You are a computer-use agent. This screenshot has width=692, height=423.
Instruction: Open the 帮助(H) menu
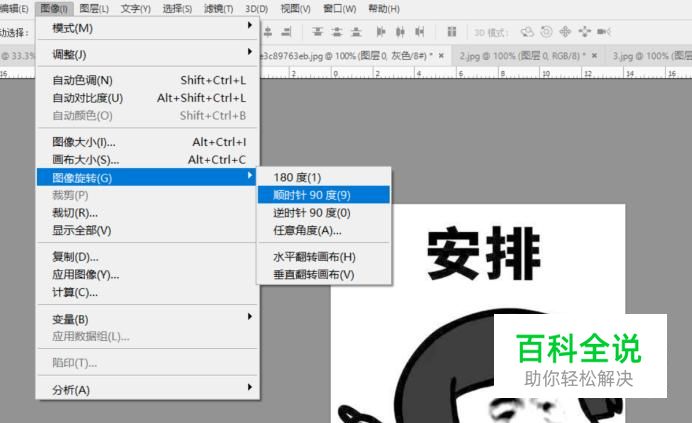click(x=384, y=8)
